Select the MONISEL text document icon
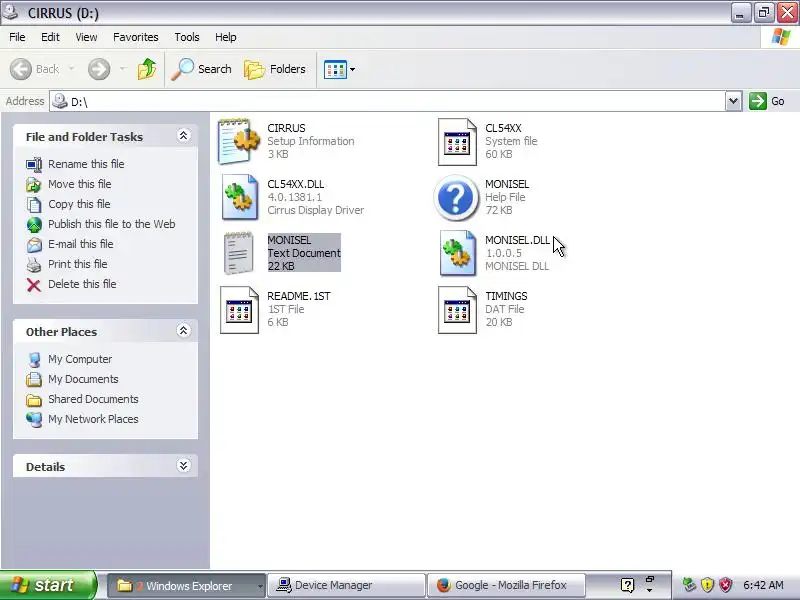Screen dimensions: 800x600 (238, 253)
